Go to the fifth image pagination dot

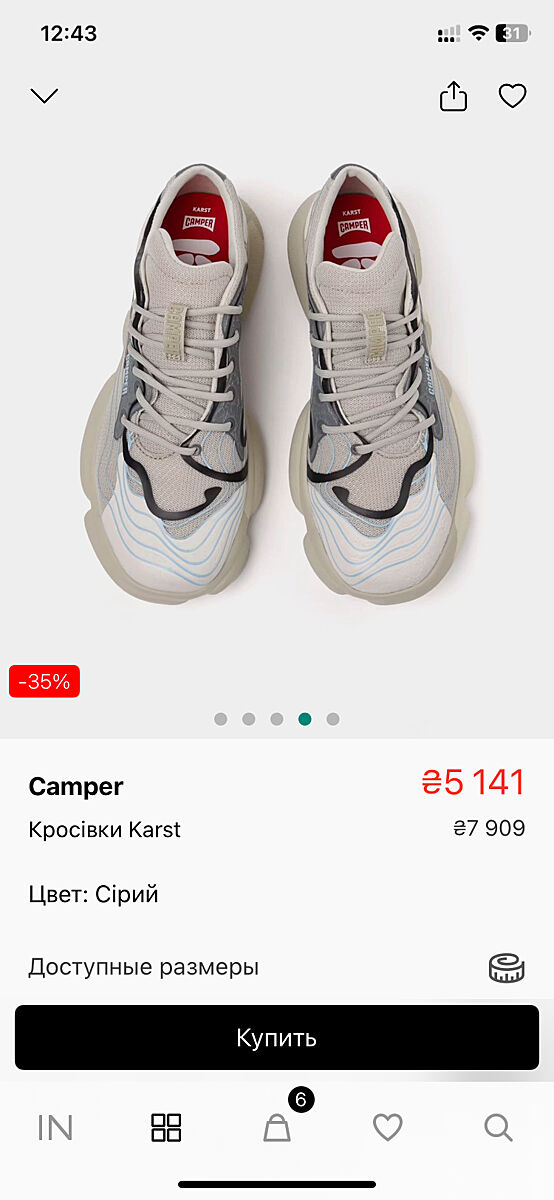(333, 719)
